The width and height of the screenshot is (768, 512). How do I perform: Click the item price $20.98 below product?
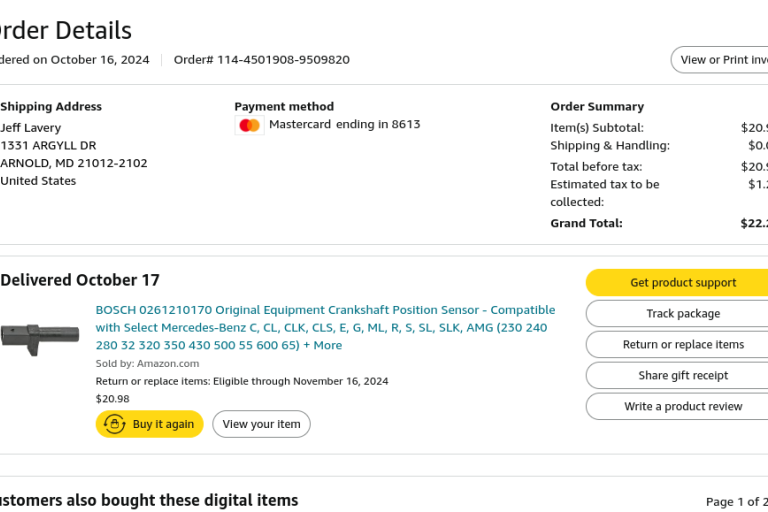click(x=113, y=398)
